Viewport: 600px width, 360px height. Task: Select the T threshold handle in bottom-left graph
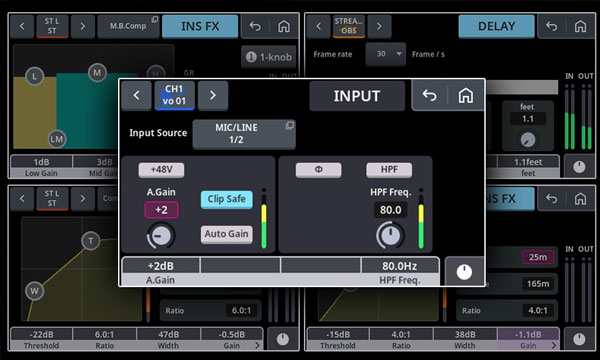(91, 241)
